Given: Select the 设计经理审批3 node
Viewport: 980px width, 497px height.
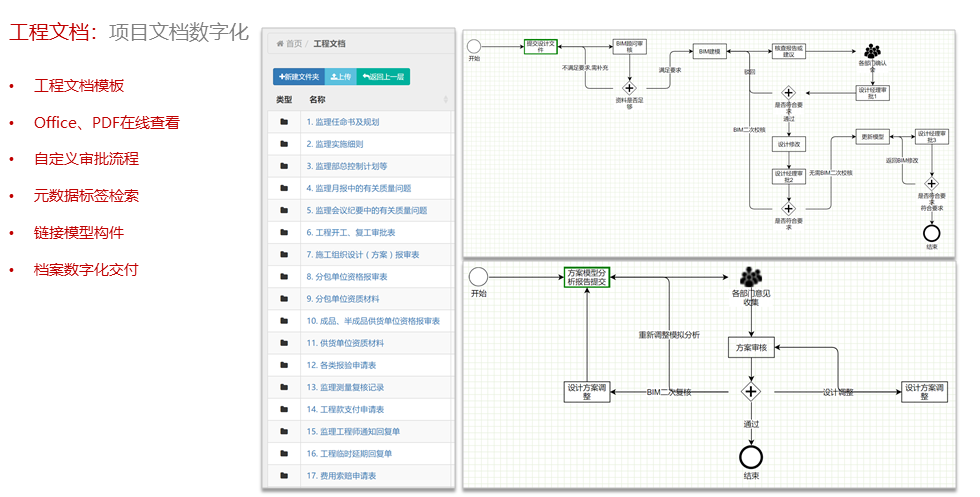Looking at the screenshot, I should 931,137.
